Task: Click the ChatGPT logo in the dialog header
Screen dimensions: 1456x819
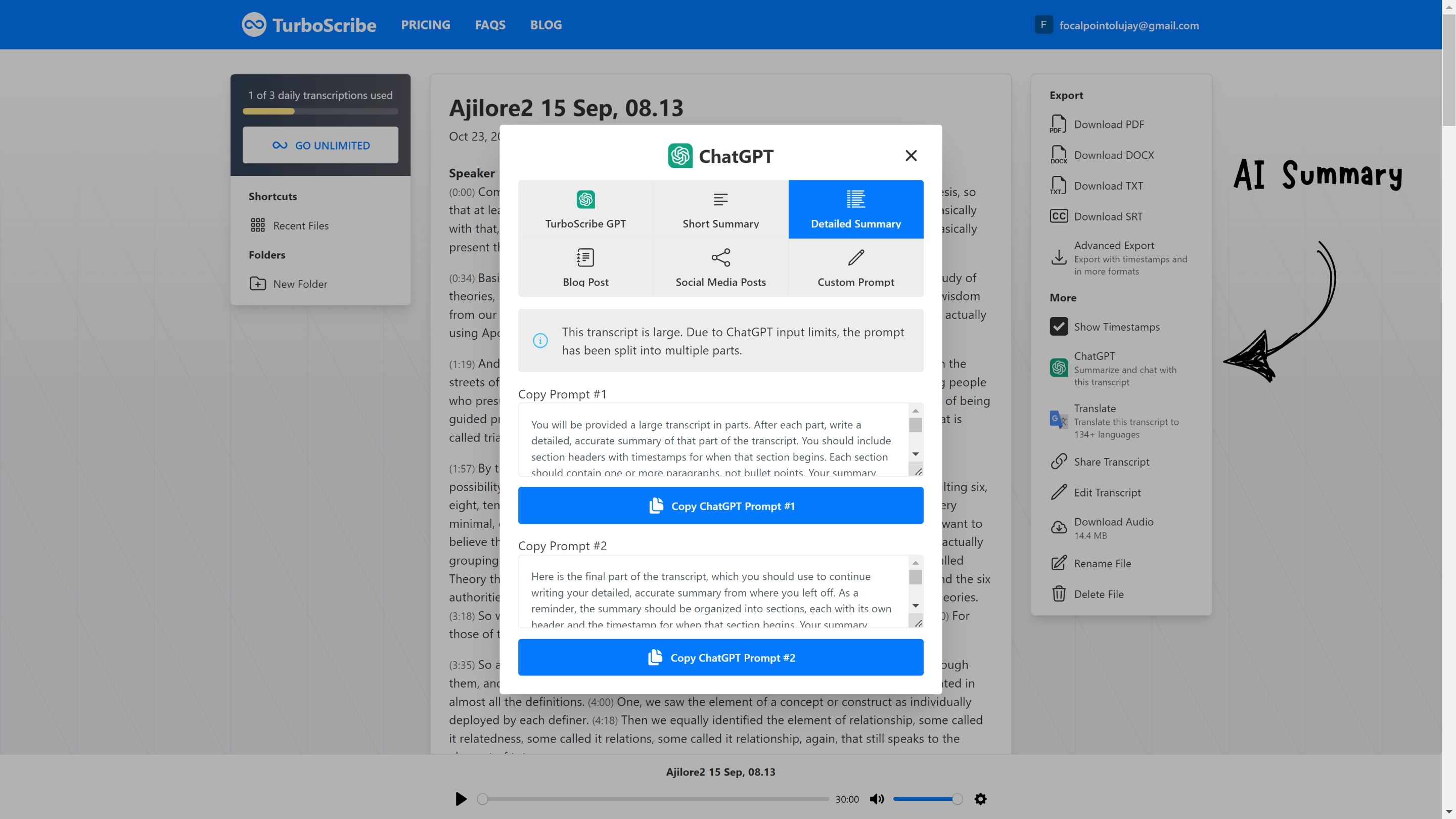Action: [680, 155]
